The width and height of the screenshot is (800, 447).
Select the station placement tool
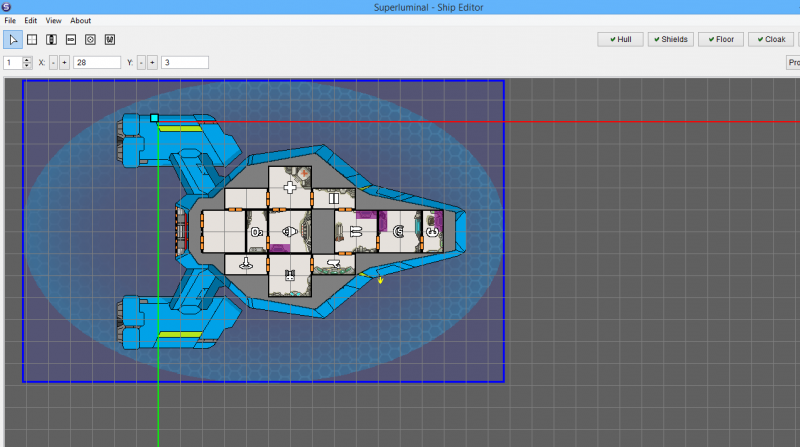90,40
